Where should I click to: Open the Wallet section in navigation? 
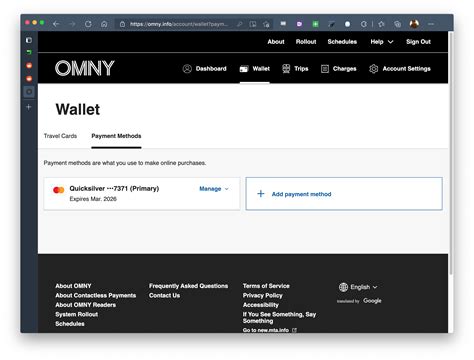pyautogui.click(x=255, y=69)
